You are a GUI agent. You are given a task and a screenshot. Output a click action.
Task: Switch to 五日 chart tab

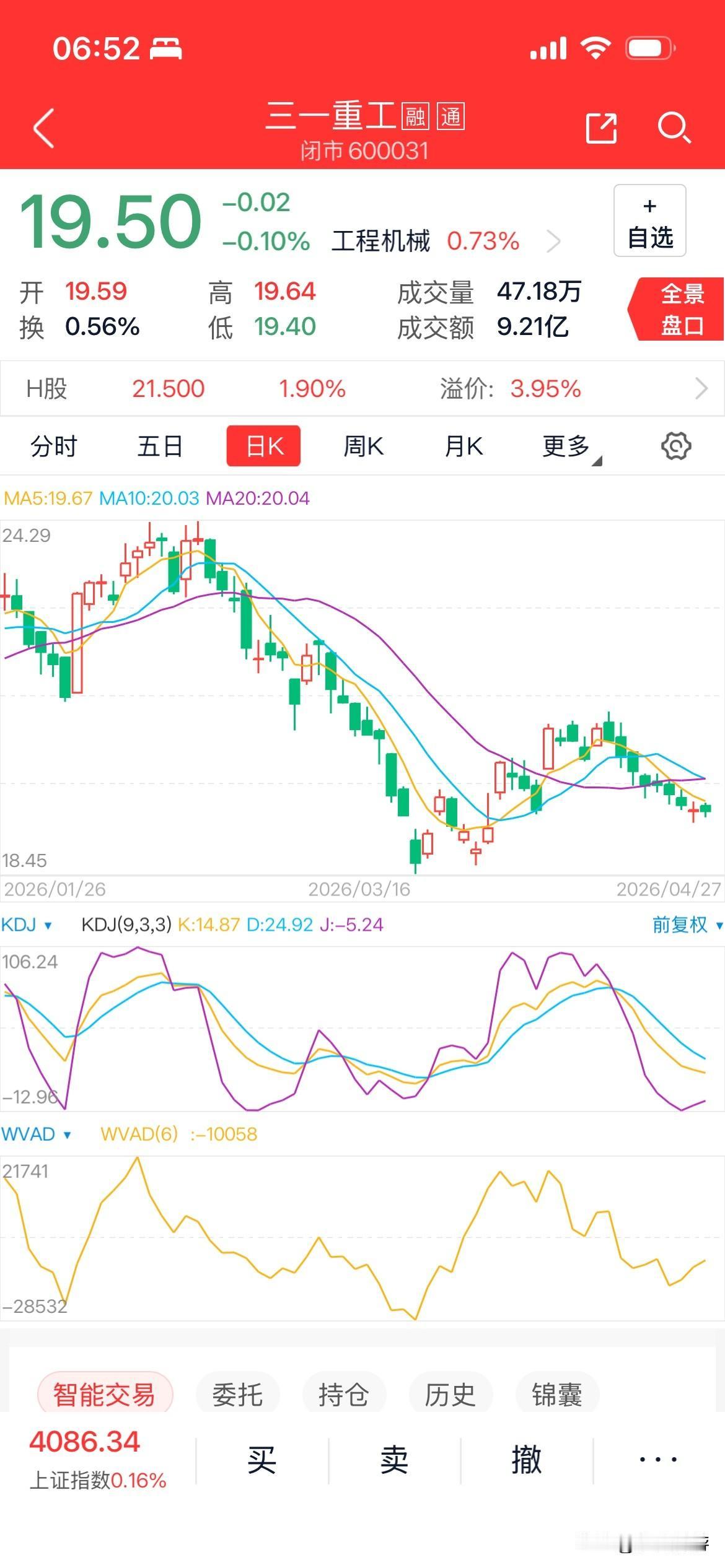tap(160, 446)
